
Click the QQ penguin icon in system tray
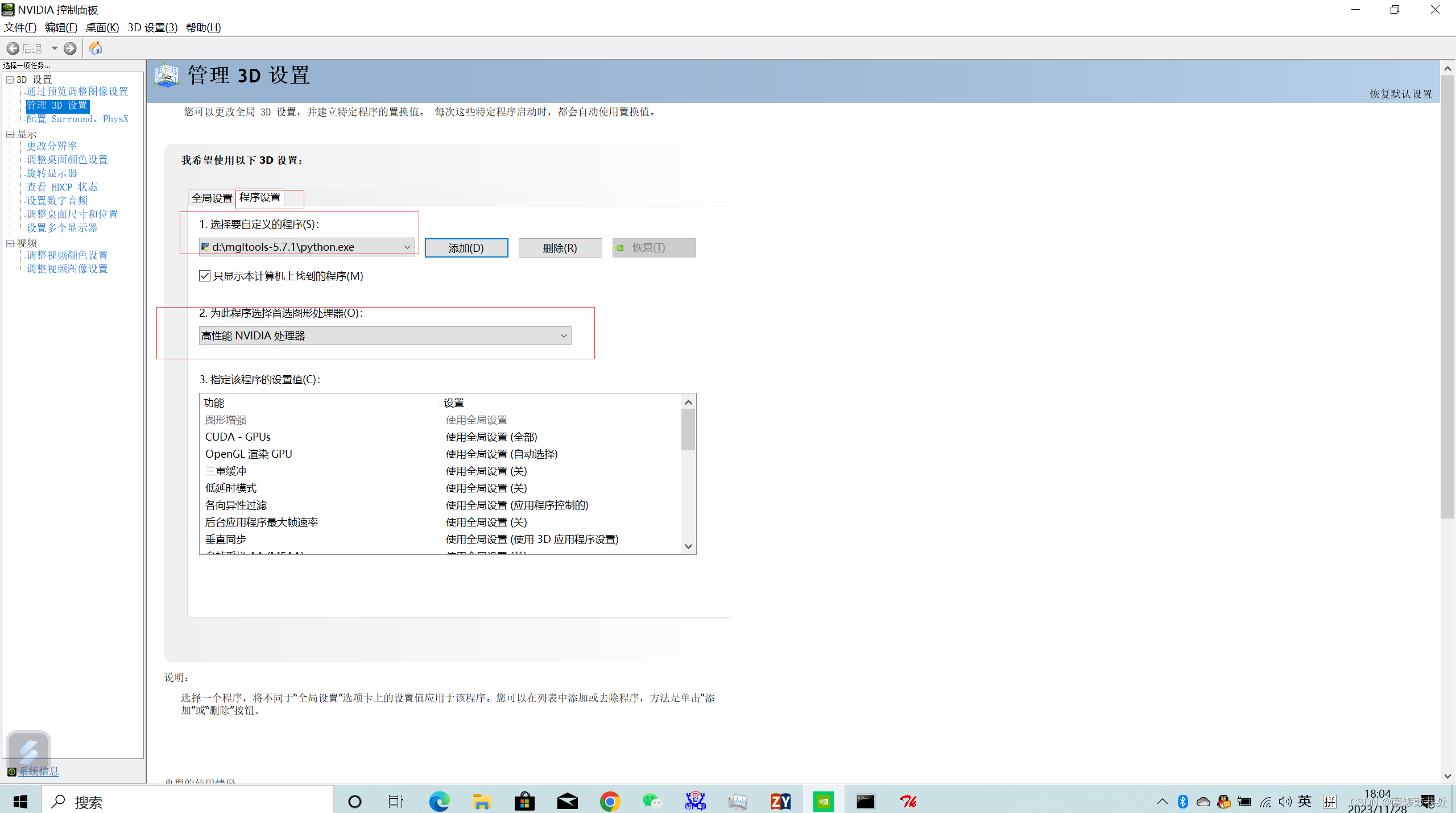point(1223,802)
